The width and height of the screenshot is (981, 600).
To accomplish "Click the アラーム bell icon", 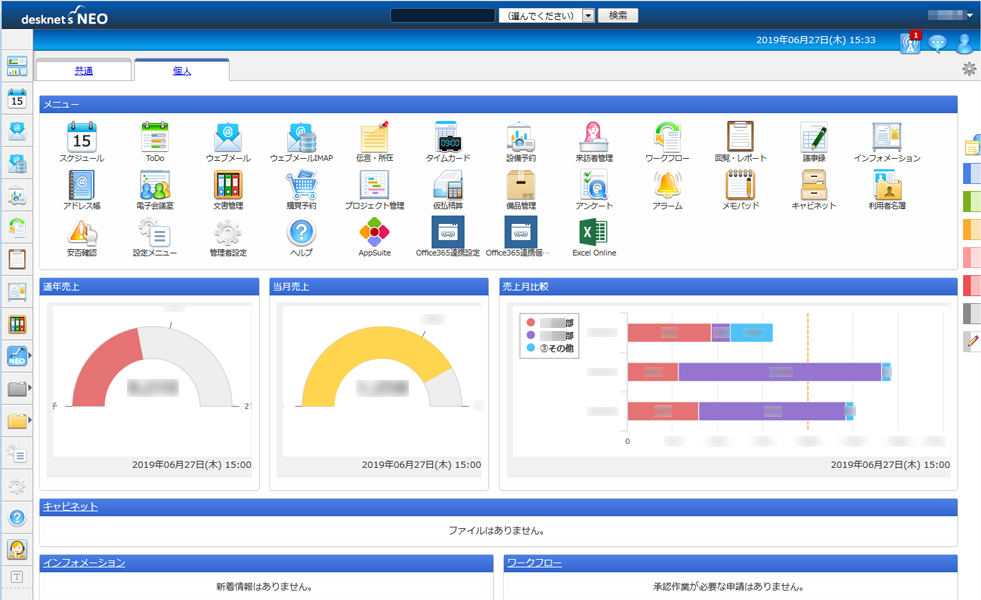I will 667,185.
